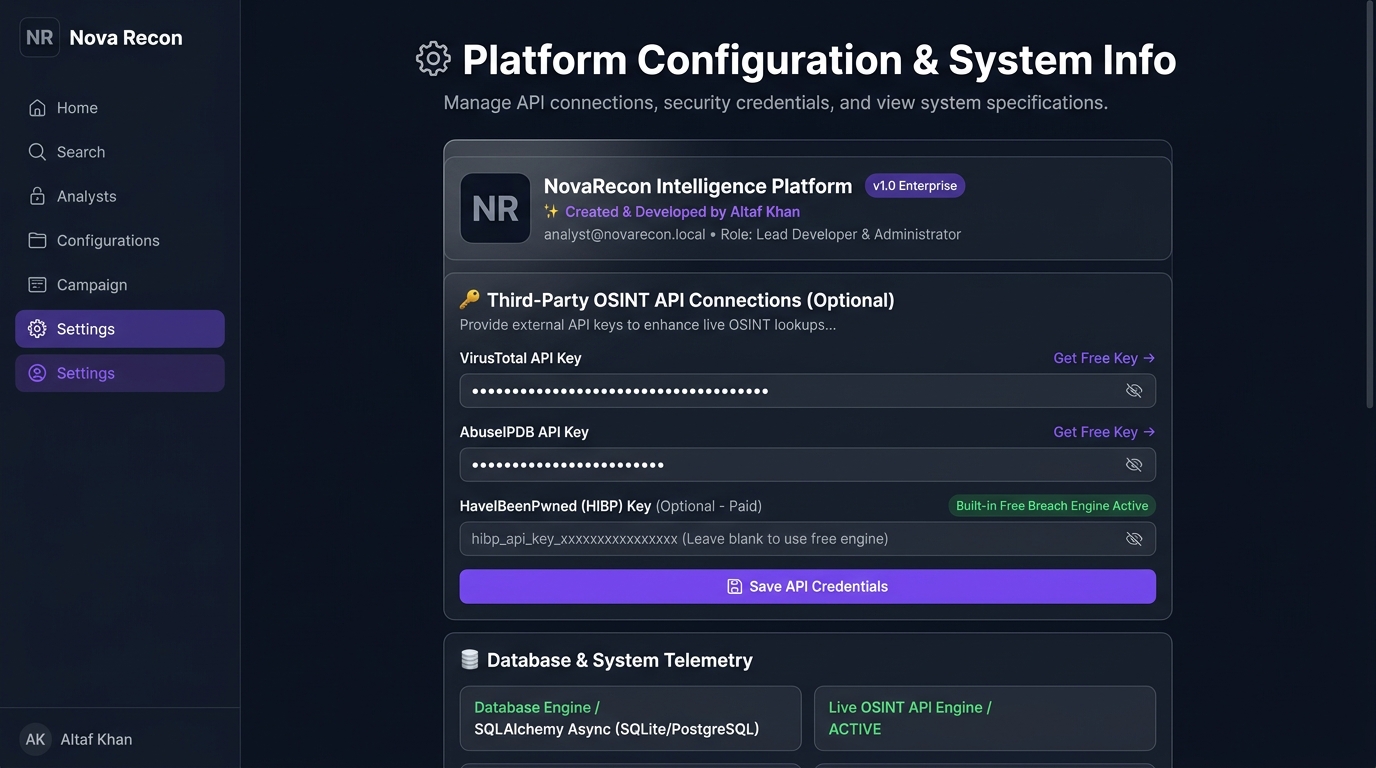The height and width of the screenshot is (768, 1376).
Task: Open the Settings item with the user-circle icon
Action: [120, 373]
